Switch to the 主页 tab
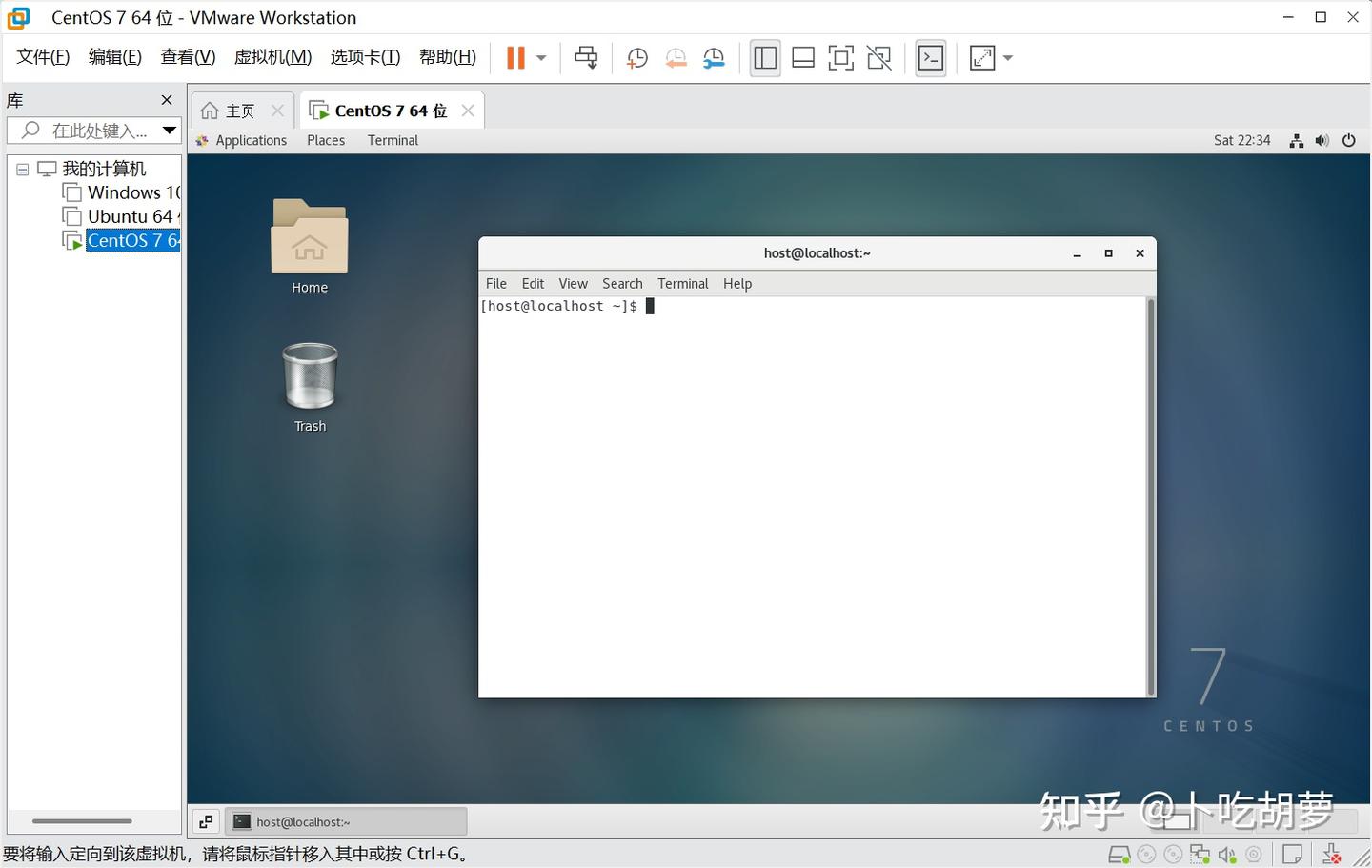Image resolution: width=1372 pixels, height=868 pixels. tap(236, 110)
